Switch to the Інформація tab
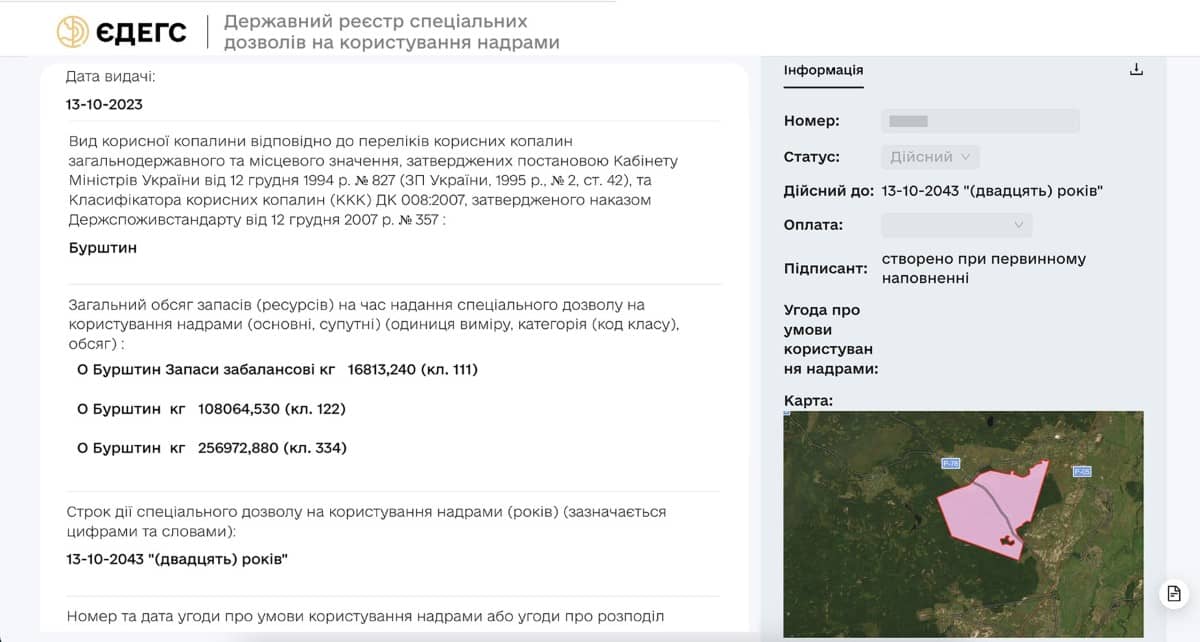 click(x=823, y=70)
